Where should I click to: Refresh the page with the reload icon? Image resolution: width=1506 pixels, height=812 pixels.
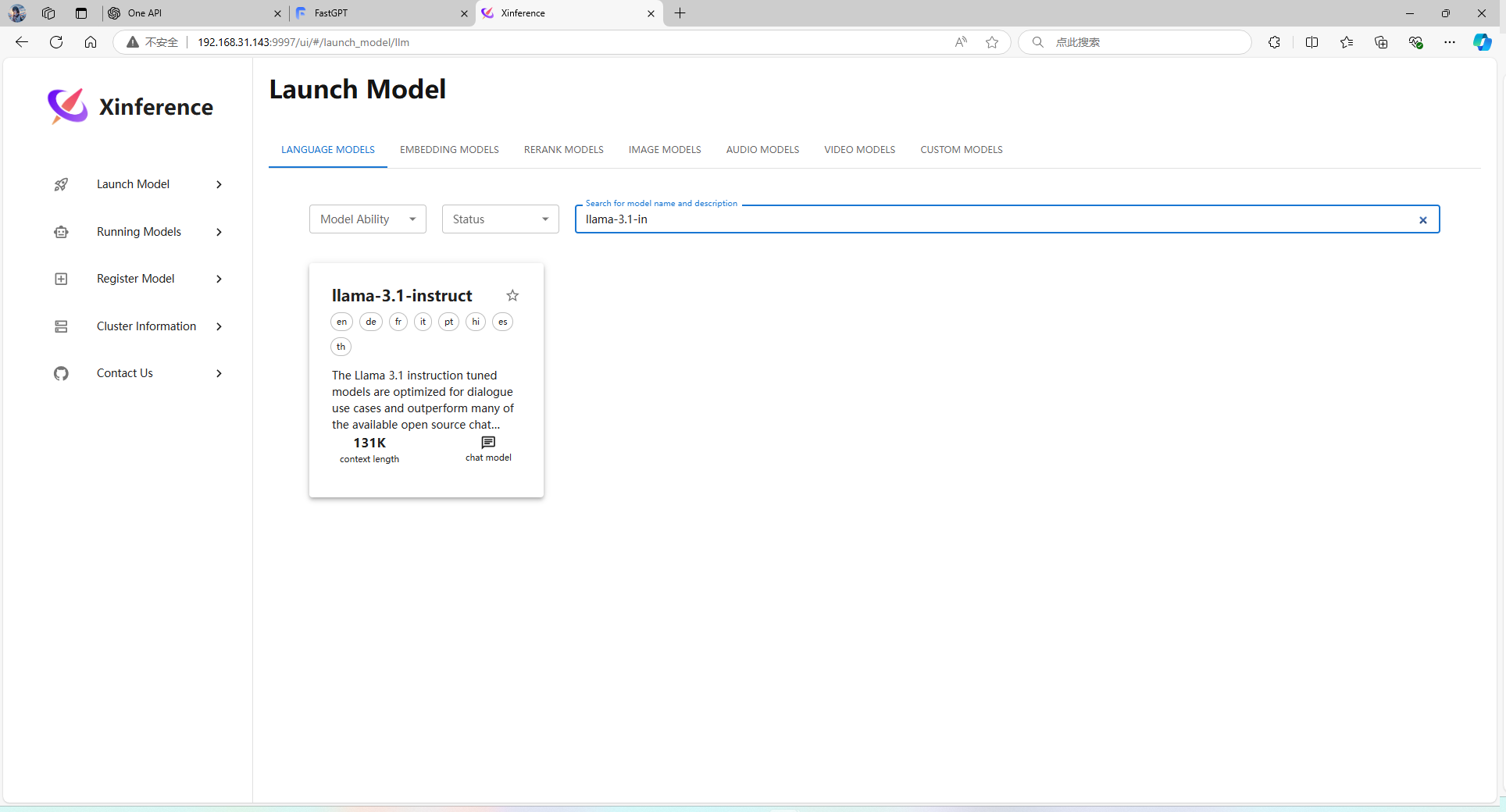56,42
